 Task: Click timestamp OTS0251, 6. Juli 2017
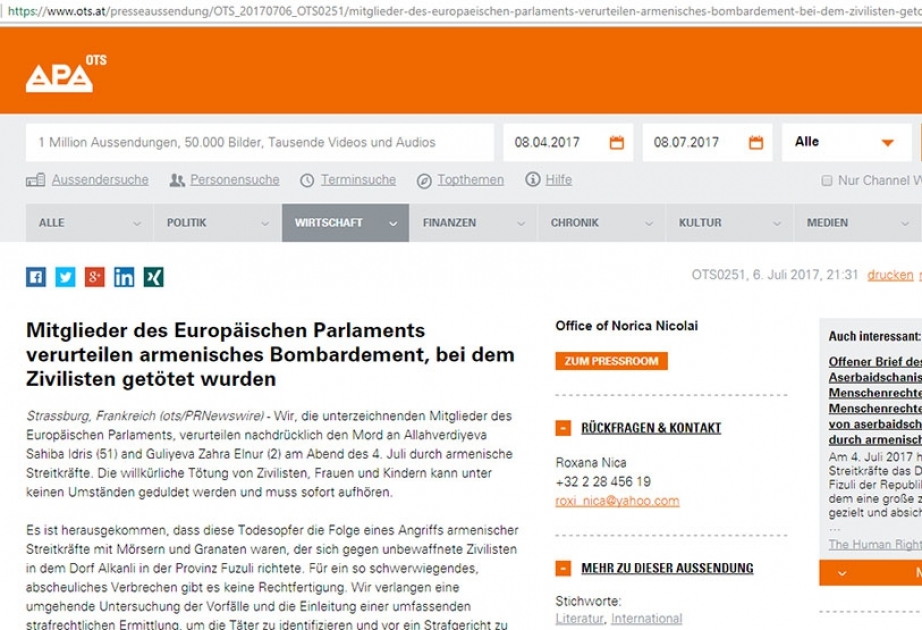[775, 275]
